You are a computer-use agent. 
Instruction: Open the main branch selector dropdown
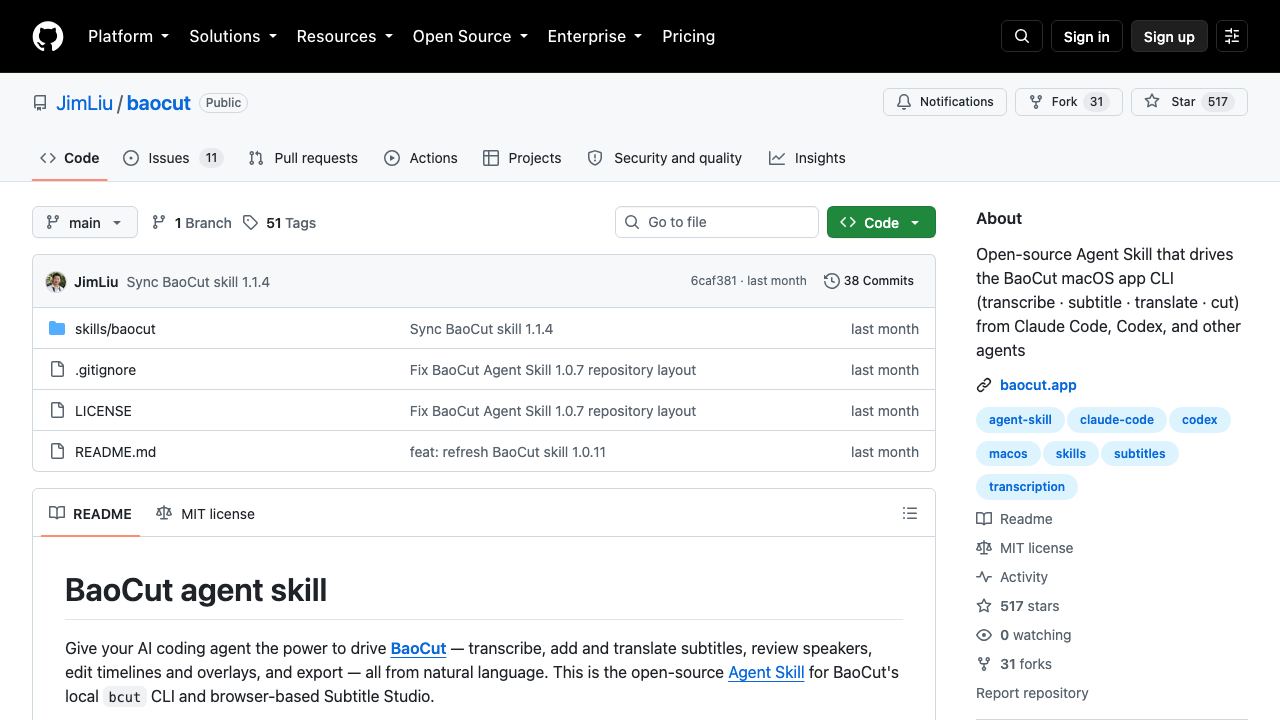(85, 222)
